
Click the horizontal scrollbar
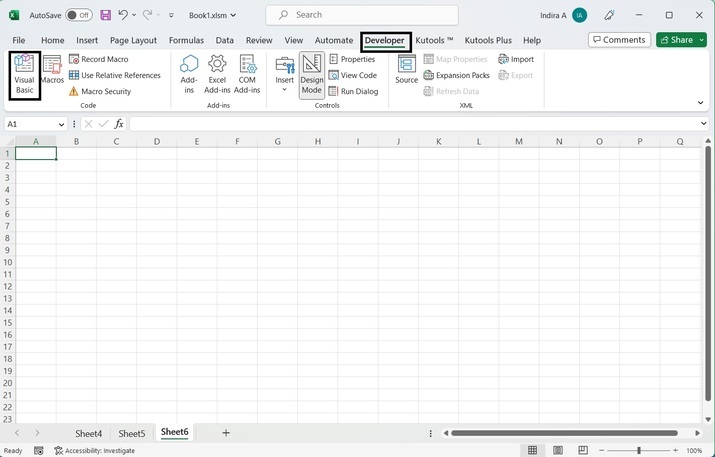click(564, 433)
